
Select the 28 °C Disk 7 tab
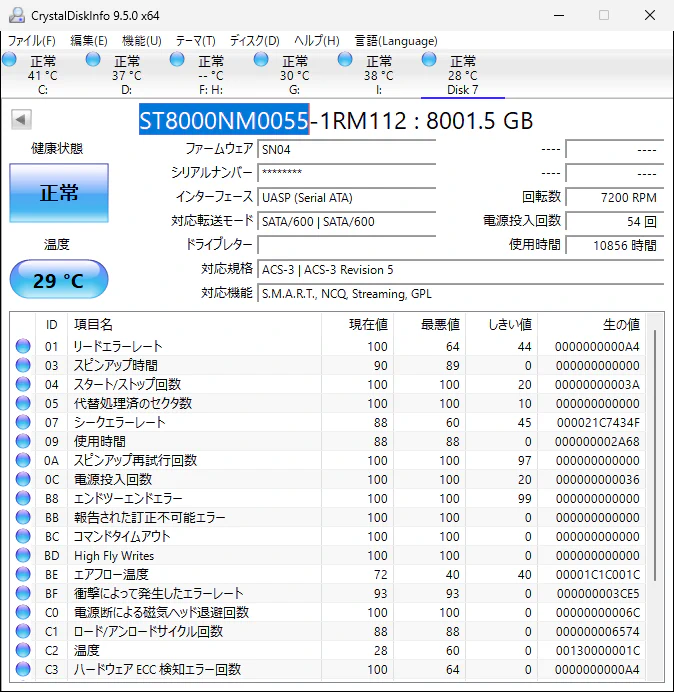[463, 75]
